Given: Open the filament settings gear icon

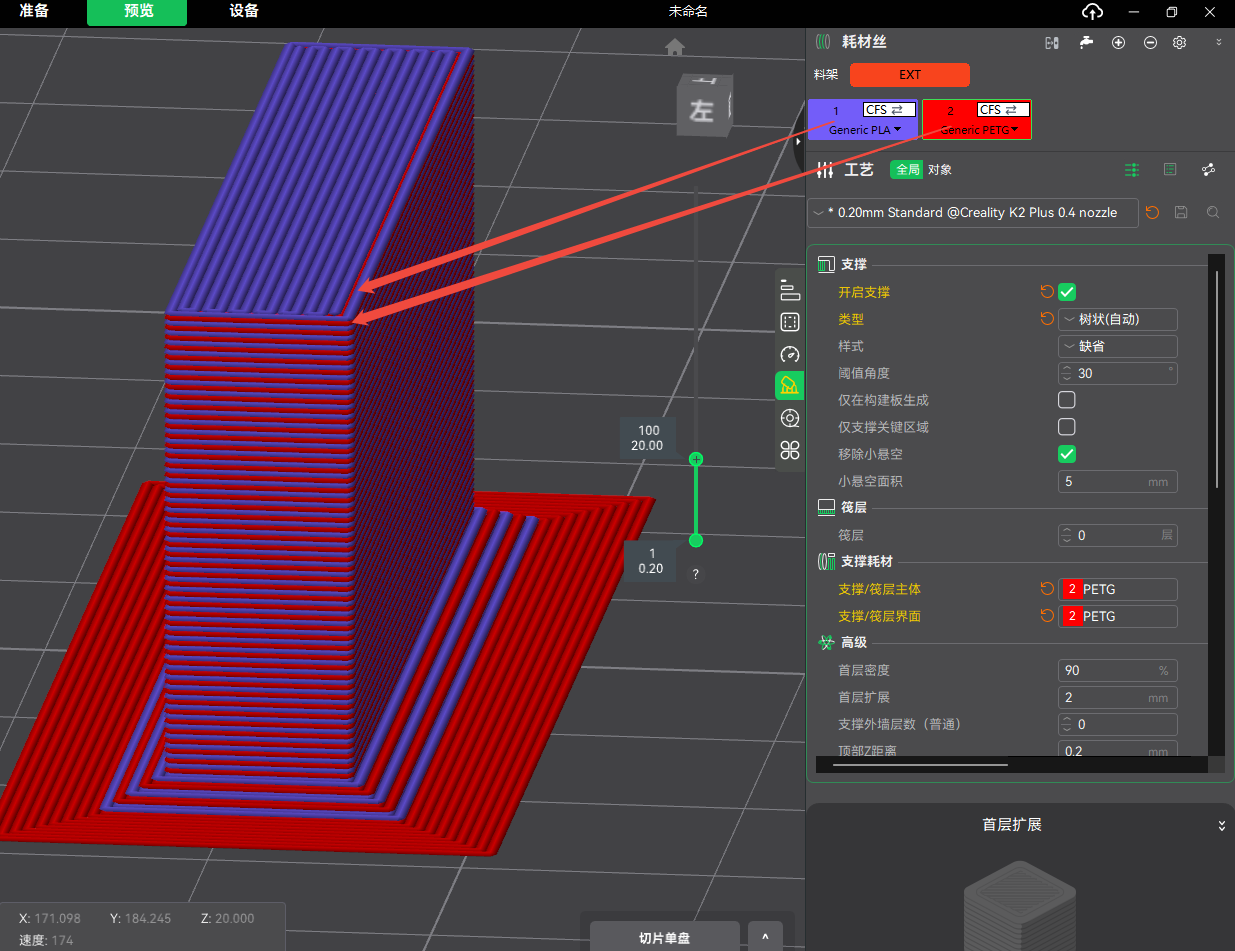Looking at the screenshot, I should pos(1179,43).
